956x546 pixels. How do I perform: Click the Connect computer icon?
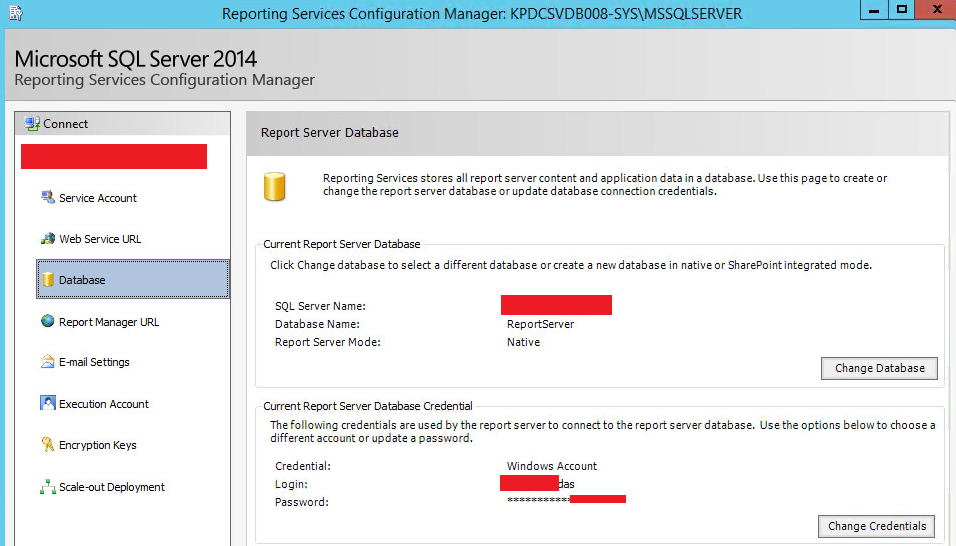pyautogui.click(x=32, y=124)
